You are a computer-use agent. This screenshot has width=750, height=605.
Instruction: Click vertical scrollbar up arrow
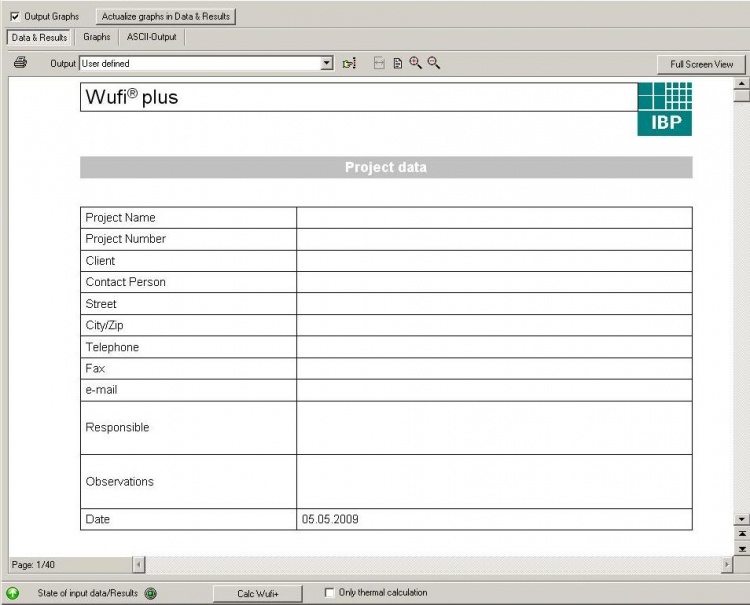742,84
